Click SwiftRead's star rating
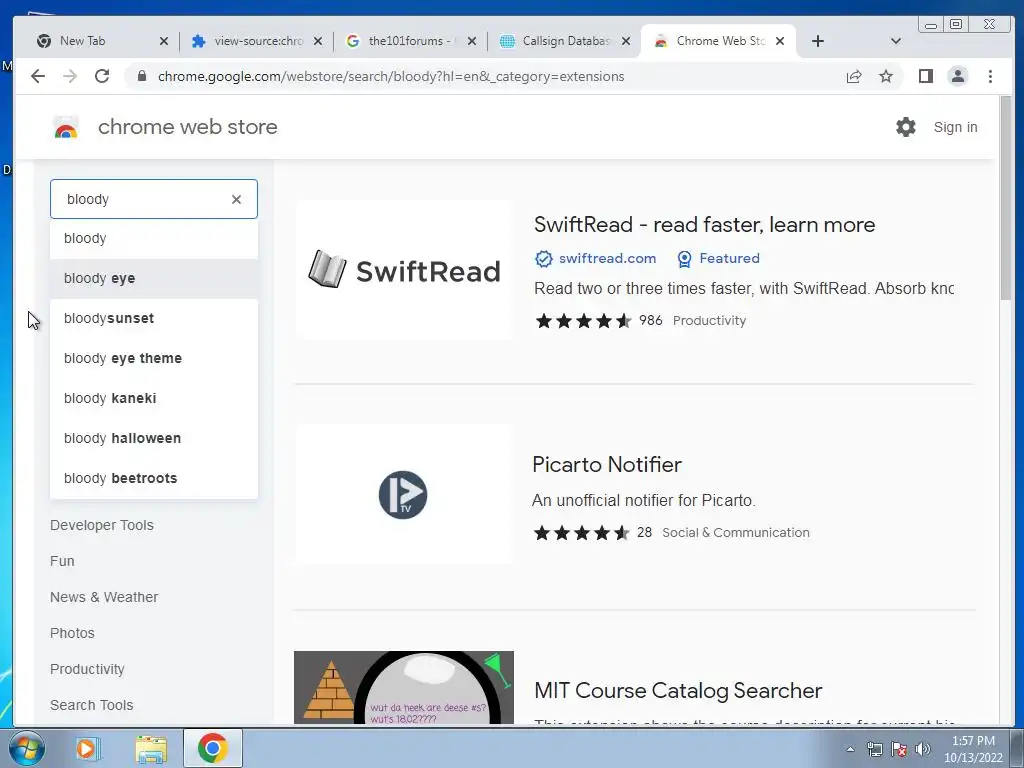This screenshot has width=1024, height=768. [583, 321]
